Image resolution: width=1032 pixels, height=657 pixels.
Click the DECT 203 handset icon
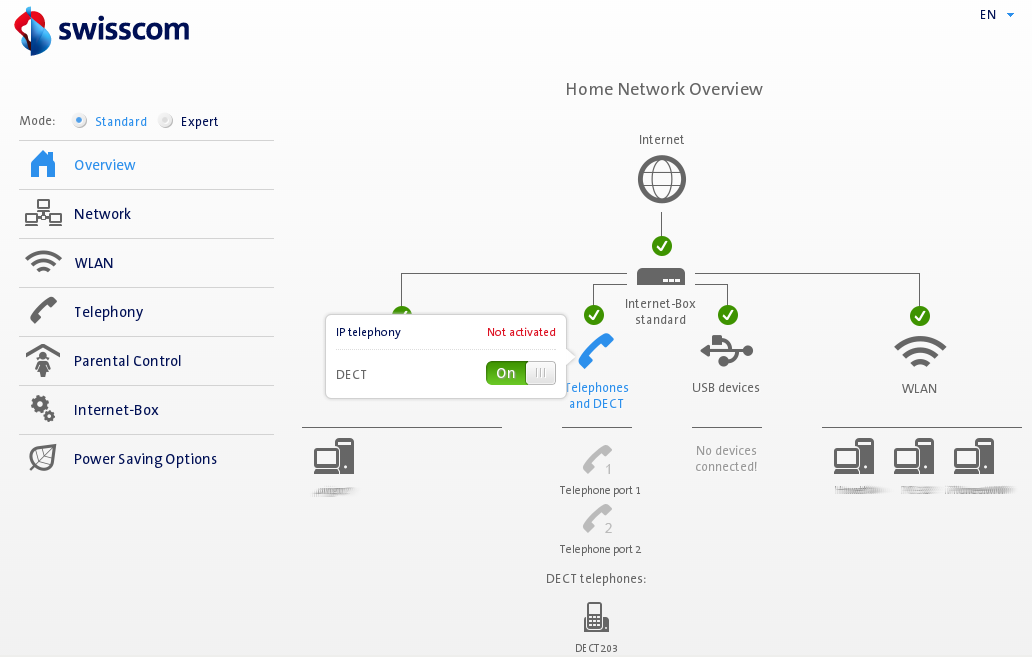(596, 617)
